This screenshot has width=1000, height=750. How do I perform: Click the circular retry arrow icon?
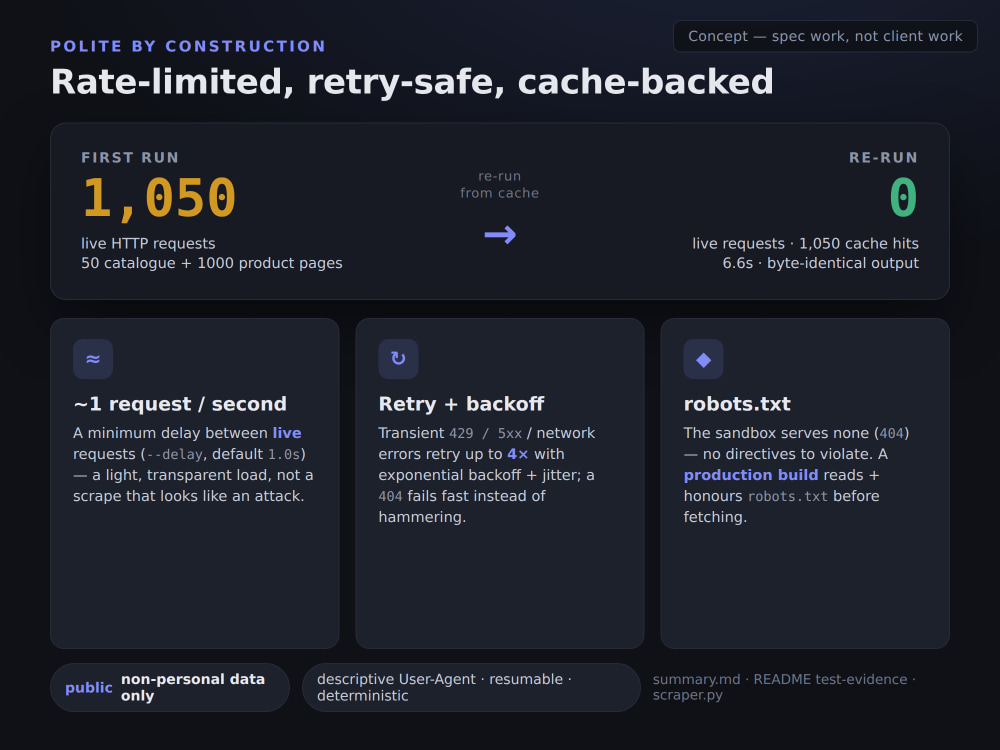click(398, 359)
